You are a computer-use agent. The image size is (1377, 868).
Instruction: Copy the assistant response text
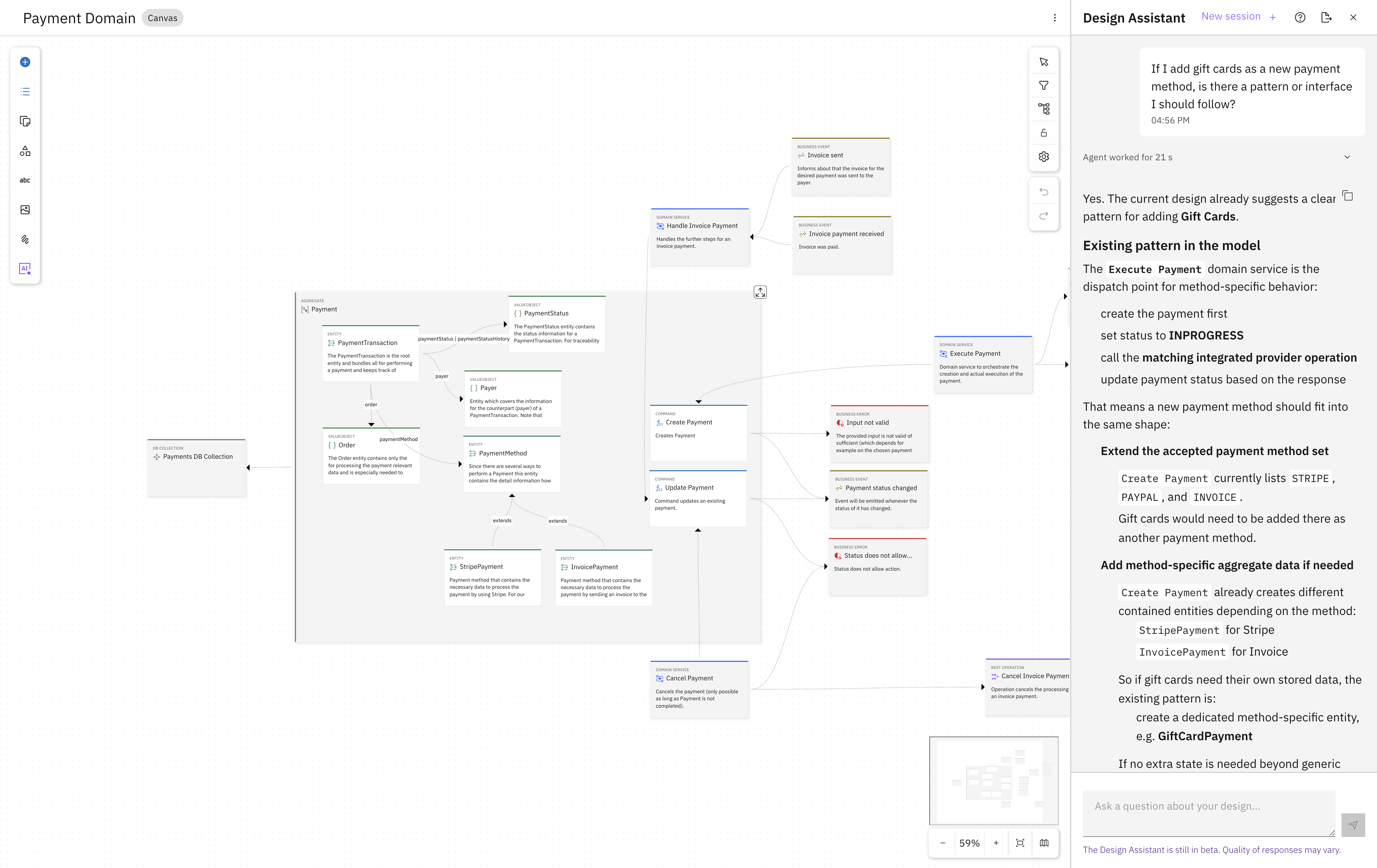(x=1347, y=196)
